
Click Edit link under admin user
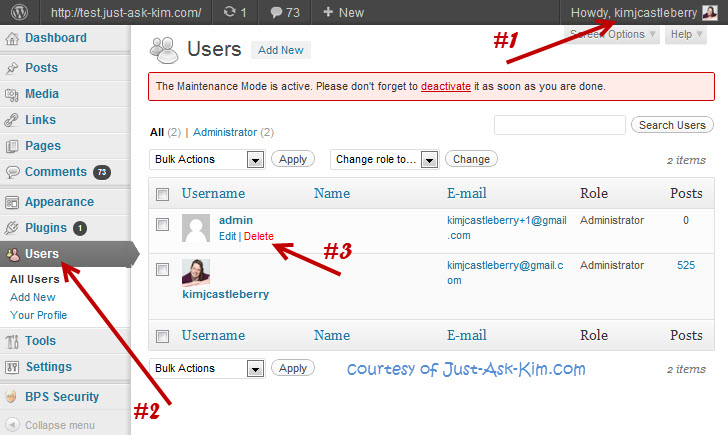point(228,236)
